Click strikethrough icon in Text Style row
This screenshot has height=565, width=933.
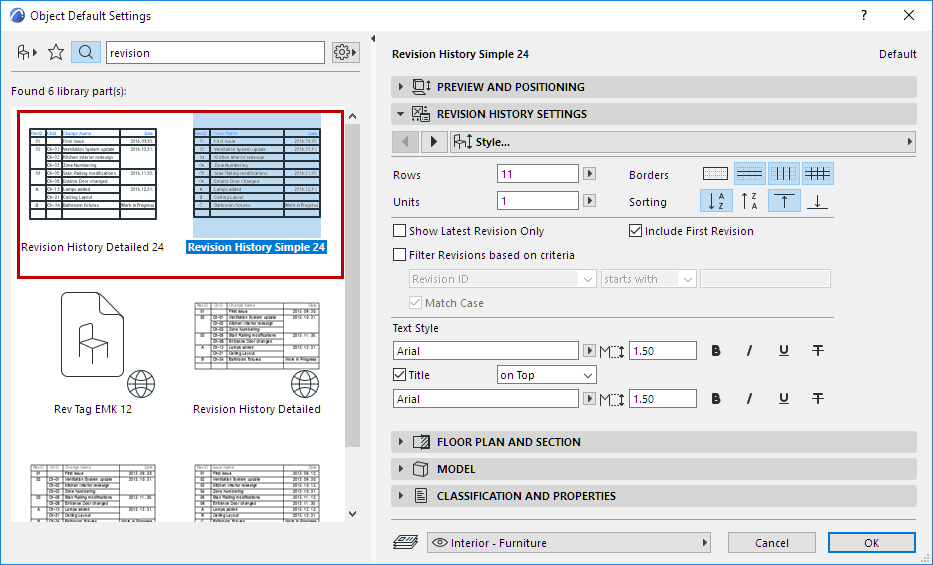[818, 351]
